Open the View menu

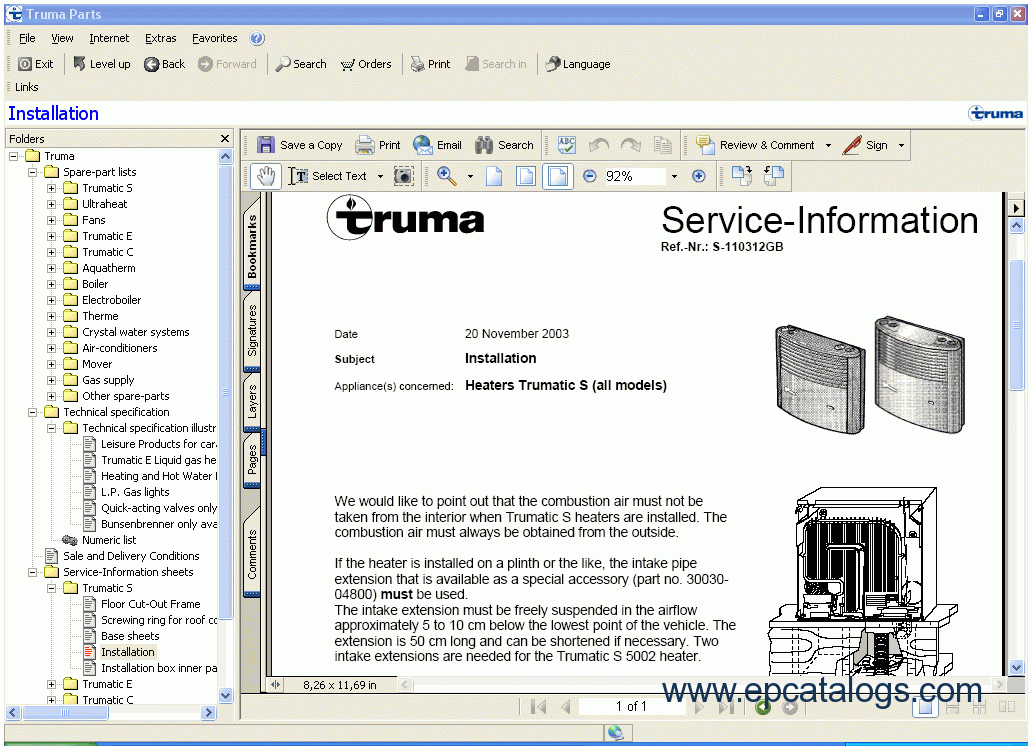pyautogui.click(x=63, y=38)
